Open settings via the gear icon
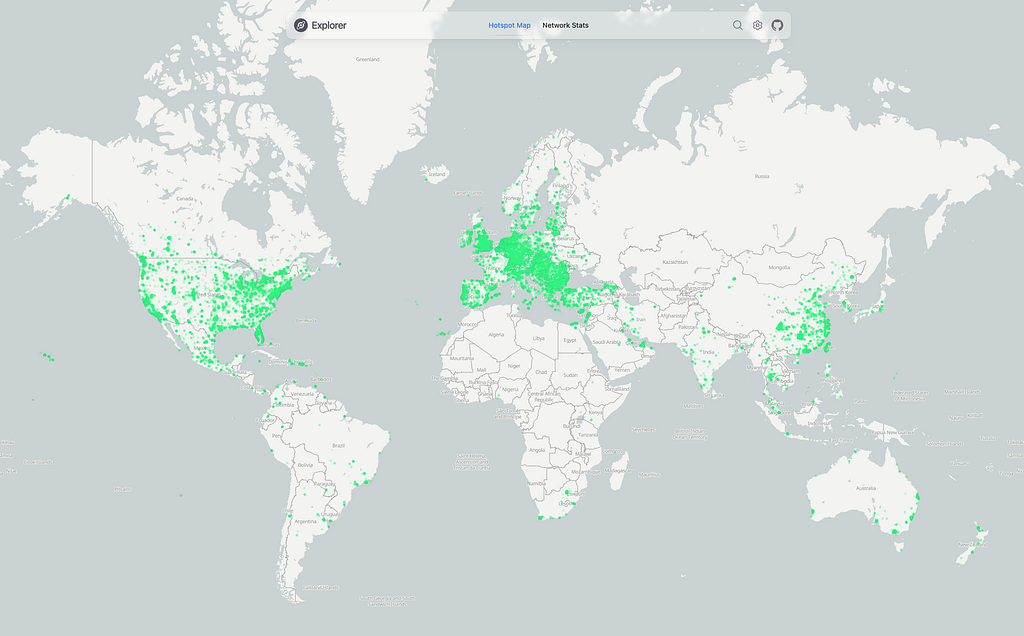Screen dimensions: 1024x636 pyautogui.click(x=758, y=25)
